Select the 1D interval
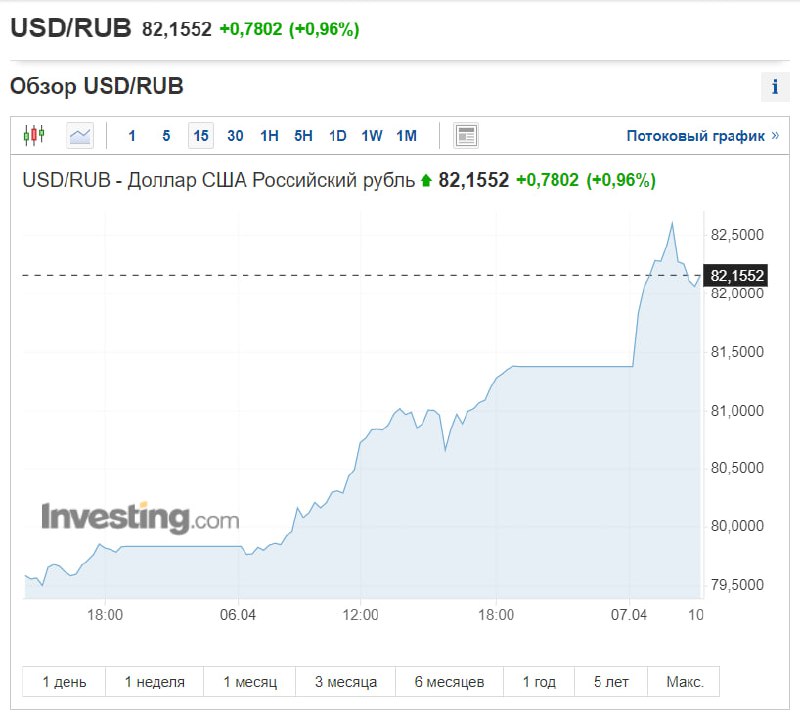 click(338, 136)
